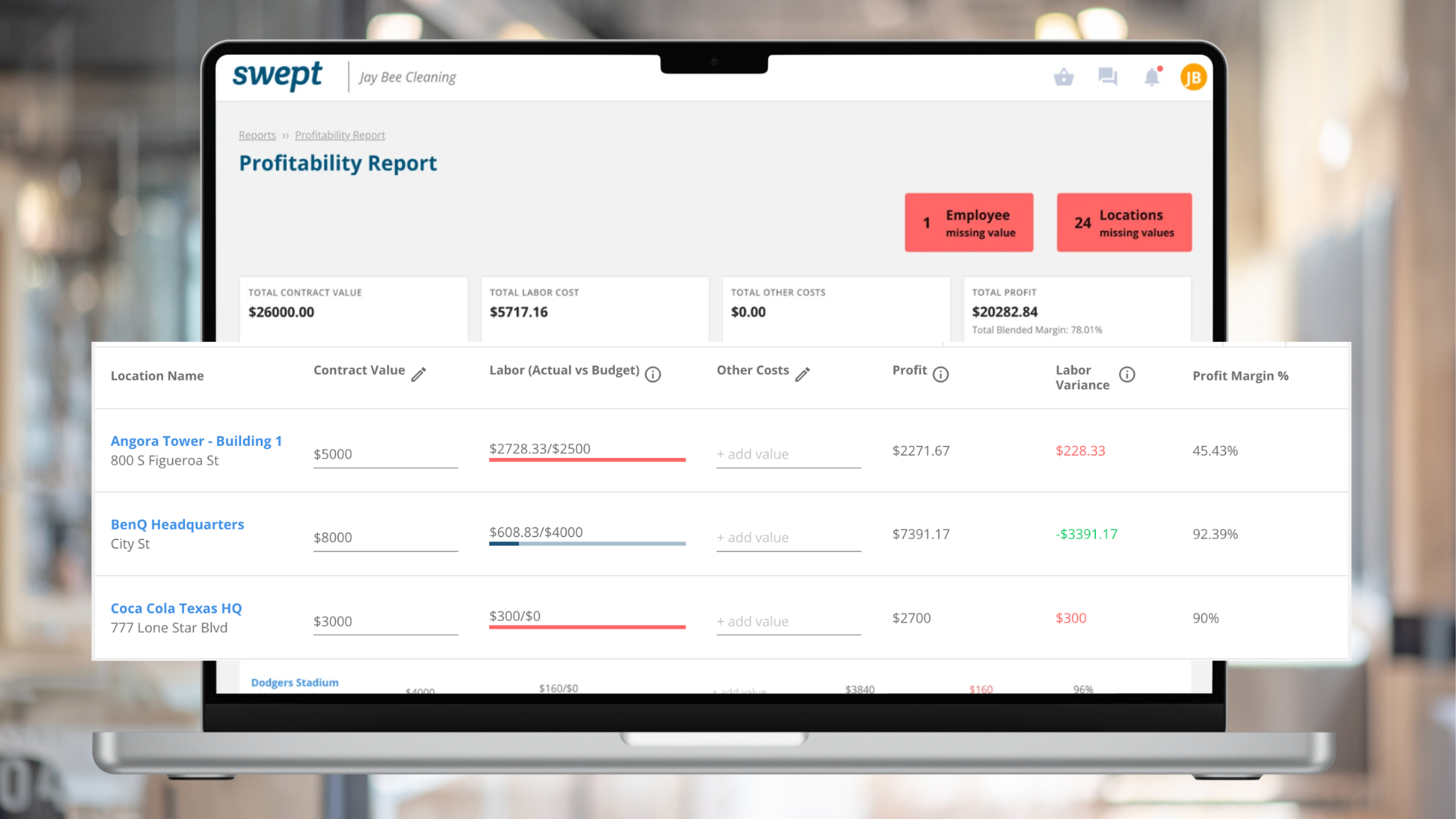Click Angora Tower labor progress bar
The height and width of the screenshot is (819, 1456).
click(587, 460)
